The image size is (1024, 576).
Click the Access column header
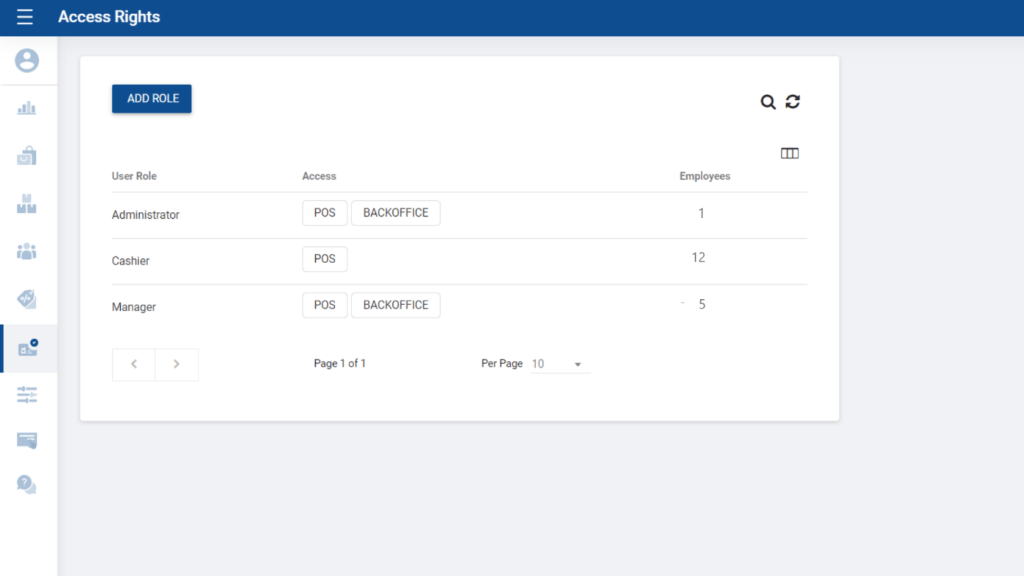pyautogui.click(x=319, y=176)
